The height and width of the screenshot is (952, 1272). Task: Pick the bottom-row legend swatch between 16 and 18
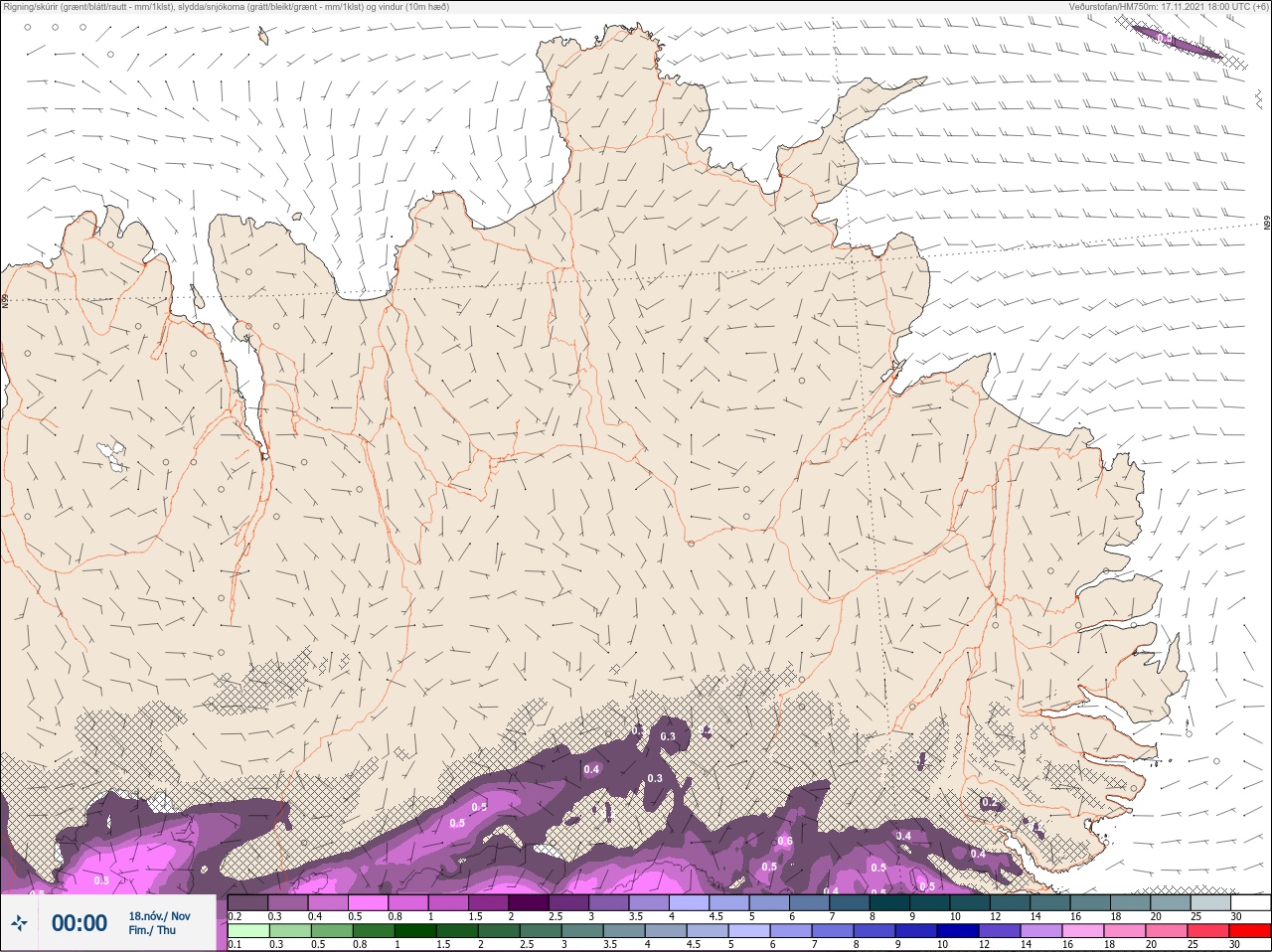point(1083,931)
